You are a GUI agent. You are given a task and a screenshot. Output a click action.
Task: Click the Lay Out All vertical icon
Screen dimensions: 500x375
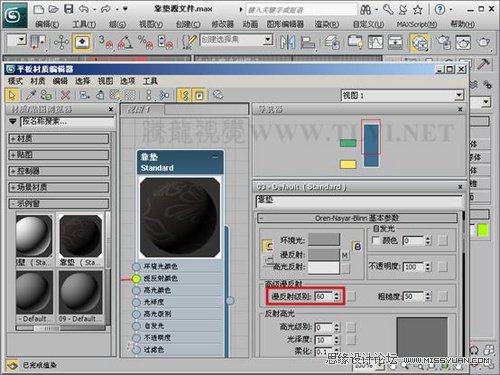pos(149,95)
